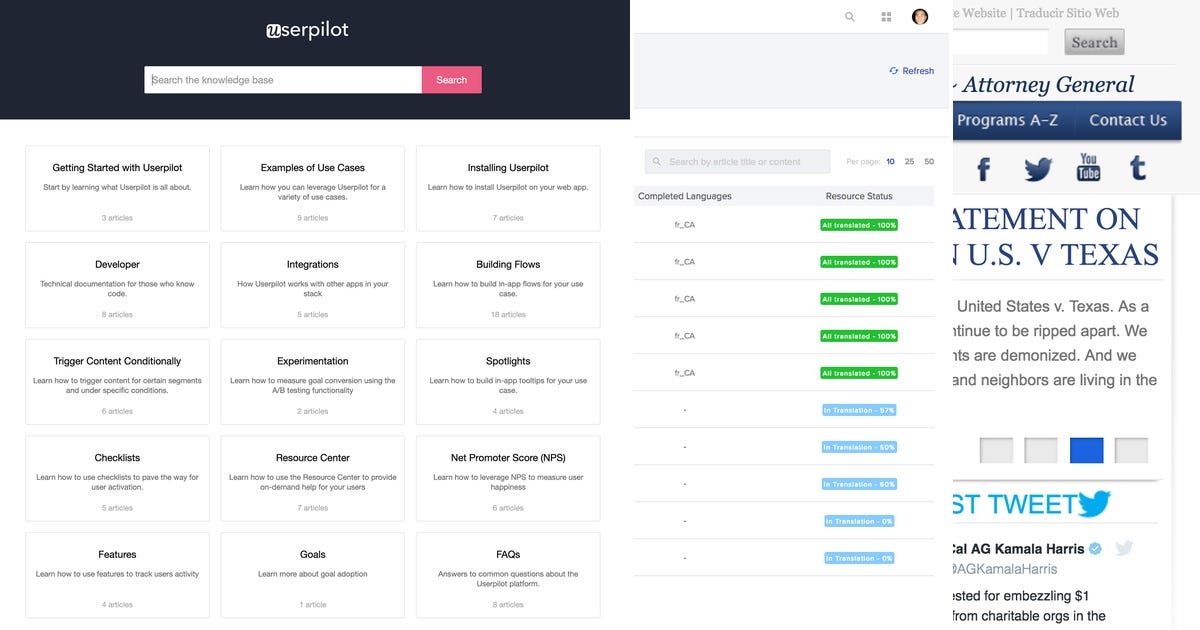Click the In Translation - 60% badge
This screenshot has width=1200, height=630.
coord(859,484)
